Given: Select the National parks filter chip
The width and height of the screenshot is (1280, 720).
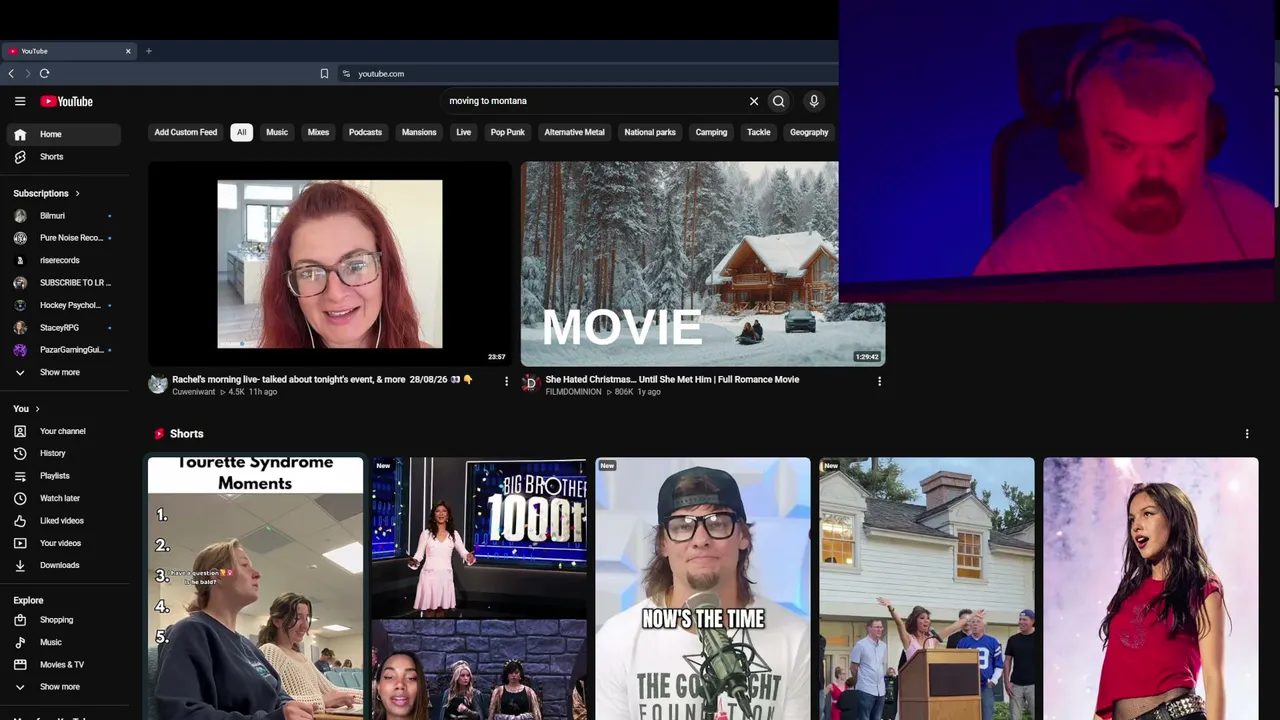Looking at the screenshot, I should pos(650,132).
